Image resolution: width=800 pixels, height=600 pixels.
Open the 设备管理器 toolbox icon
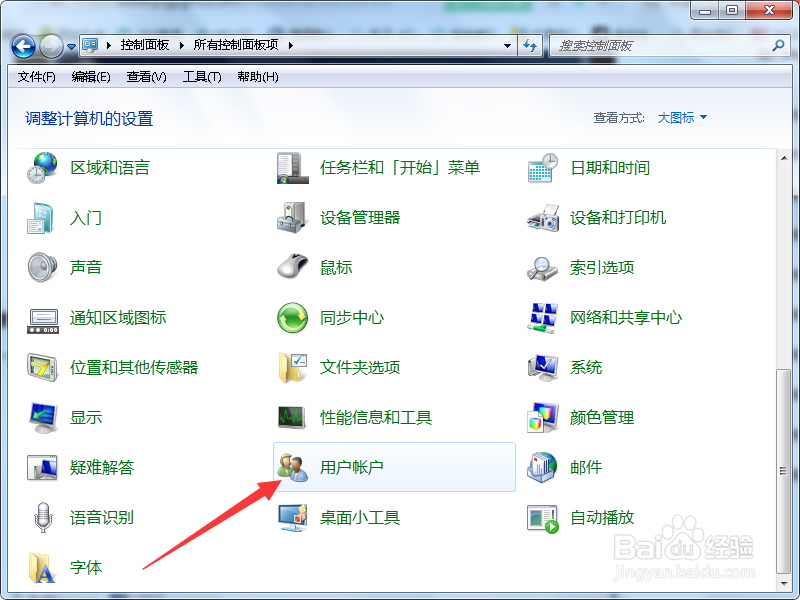click(x=292, y=218)
